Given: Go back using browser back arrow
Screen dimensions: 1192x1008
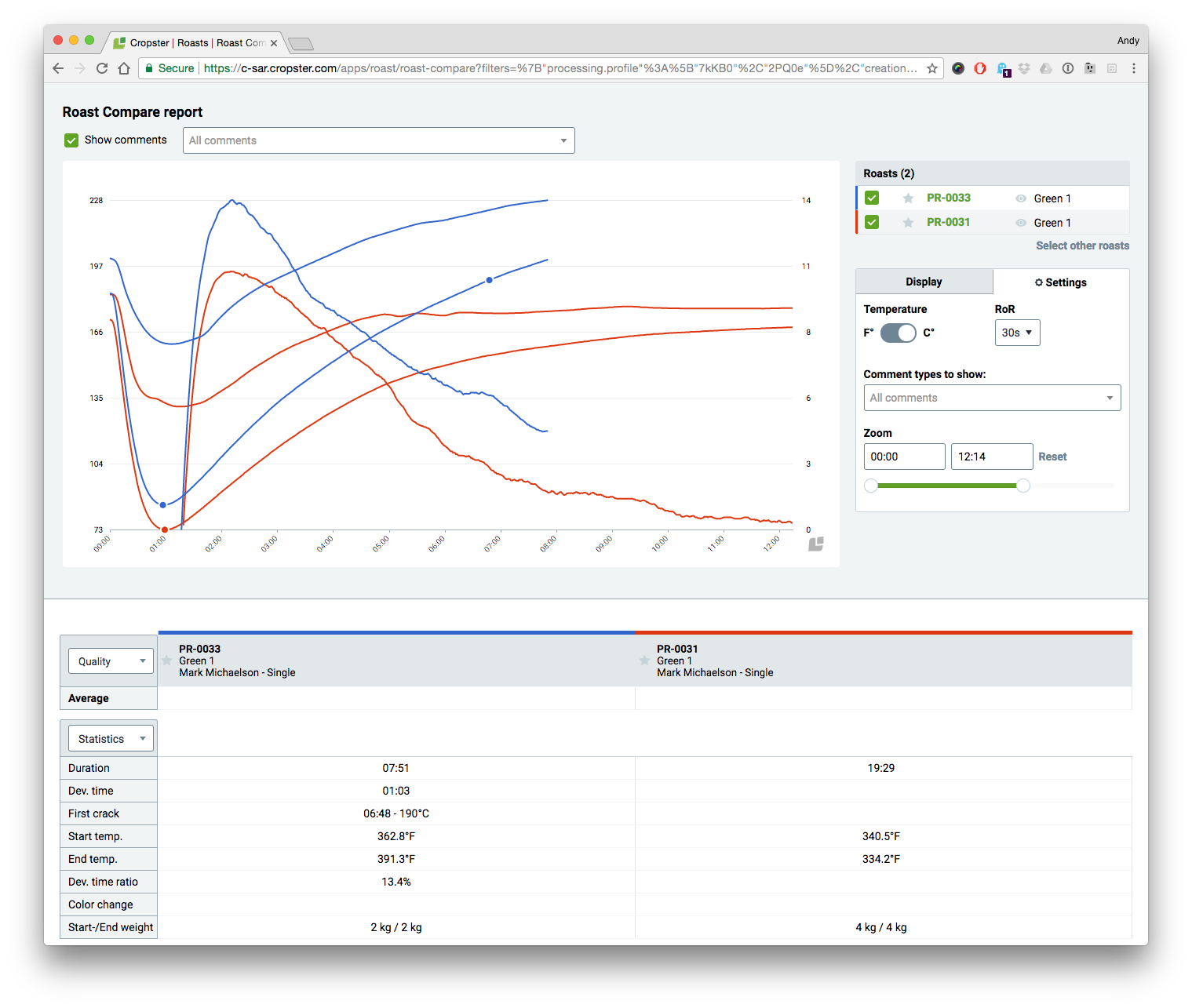Looking at the screenshot, I should 58,68.
